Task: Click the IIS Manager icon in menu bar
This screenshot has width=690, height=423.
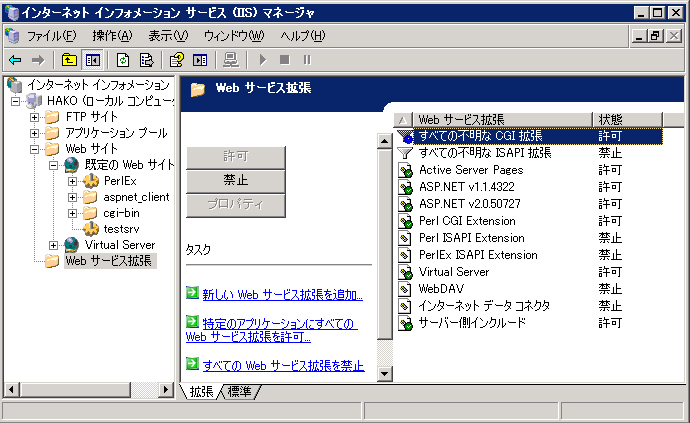Action: click(12, 36)
